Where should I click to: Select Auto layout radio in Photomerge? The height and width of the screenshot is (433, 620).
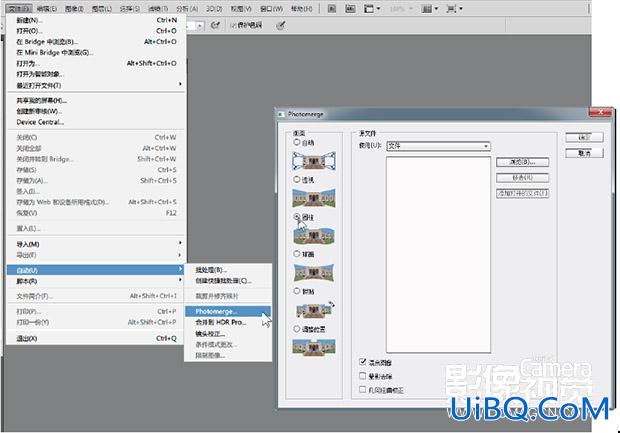click(297, 142)
